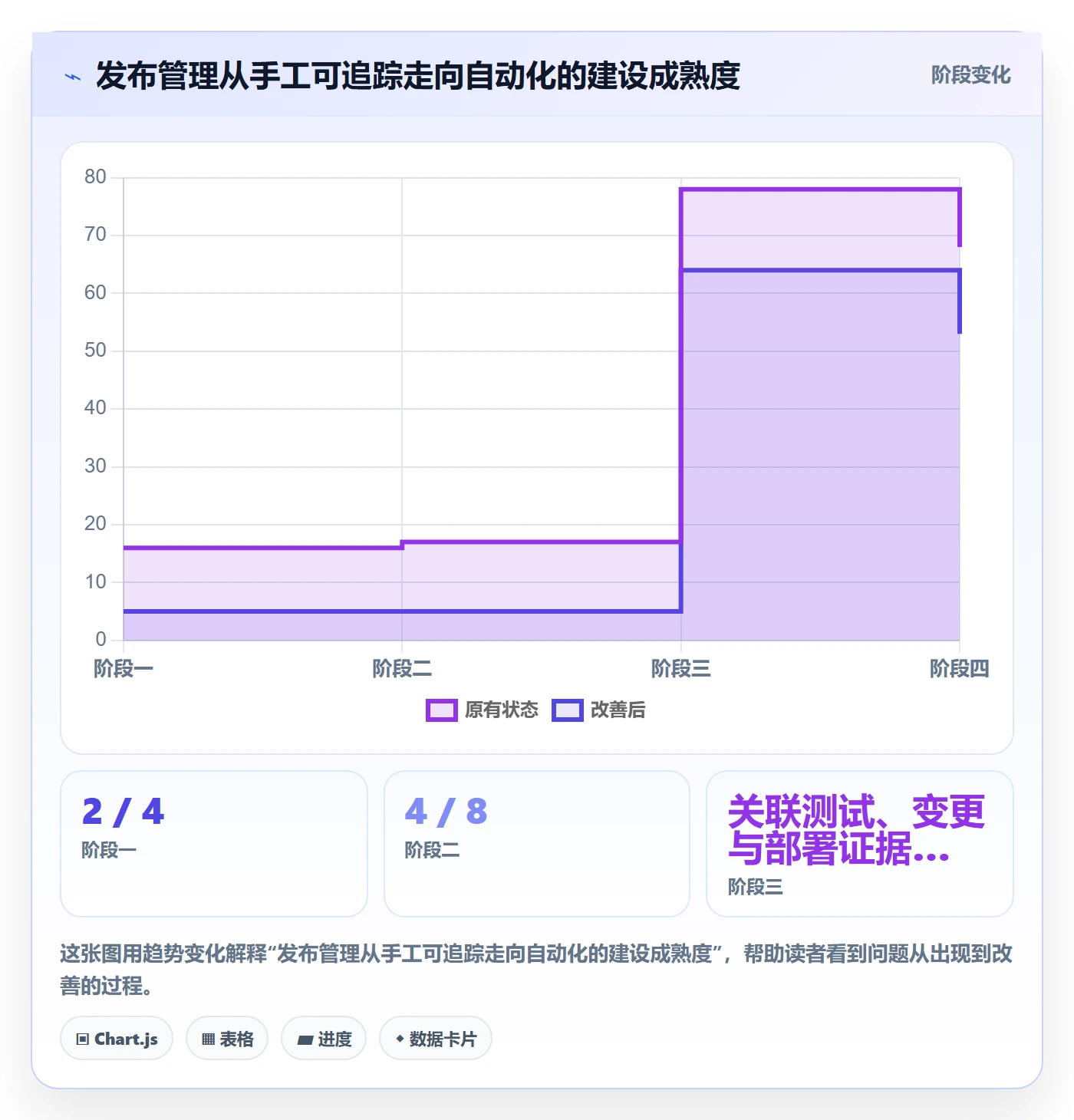Viewport: 1074px width, 1120px height.
Task: Click the description paragraph starting 这张图用趋势变化
Action: [x=536, y=970]
